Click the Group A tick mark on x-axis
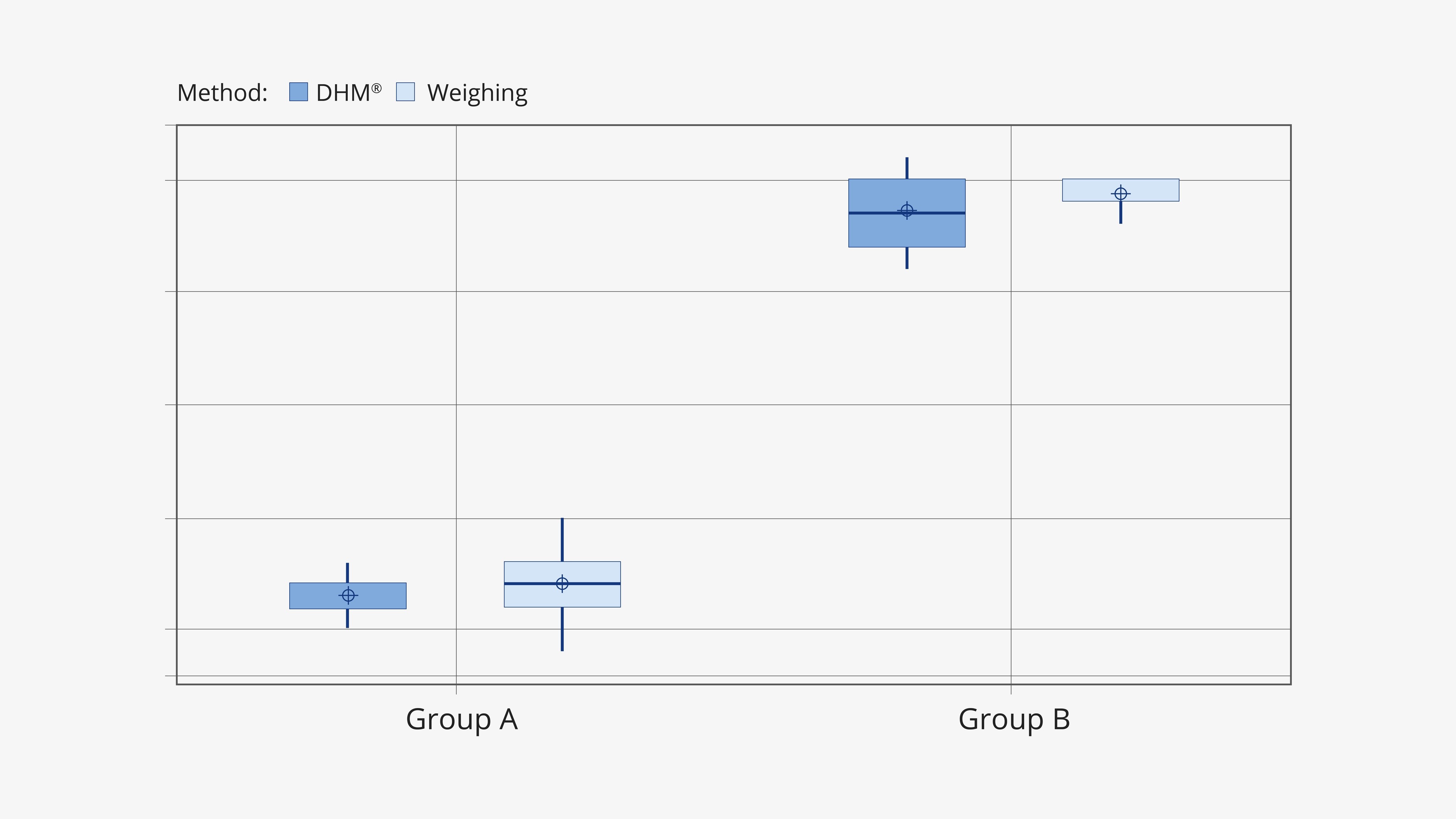 click(x=456, y=689)
